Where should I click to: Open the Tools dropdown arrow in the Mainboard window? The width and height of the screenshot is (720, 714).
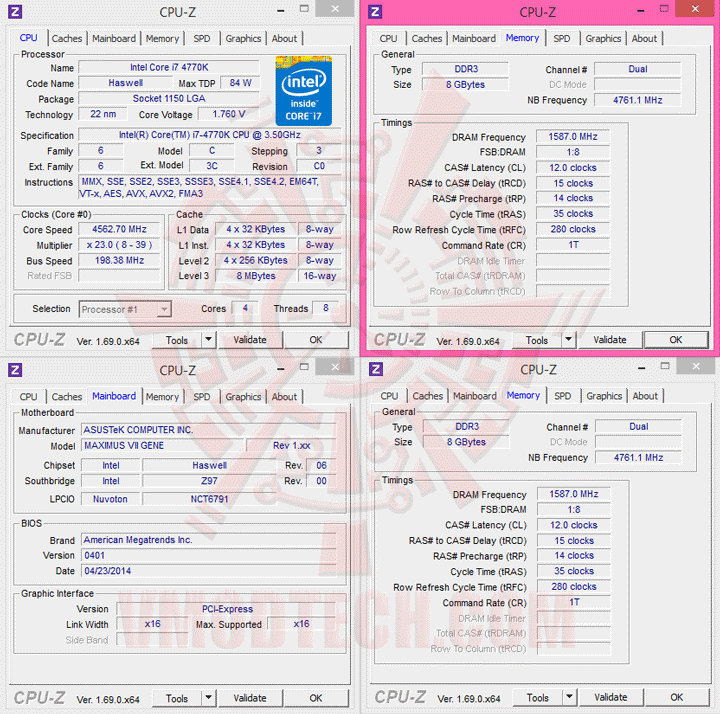208,698
